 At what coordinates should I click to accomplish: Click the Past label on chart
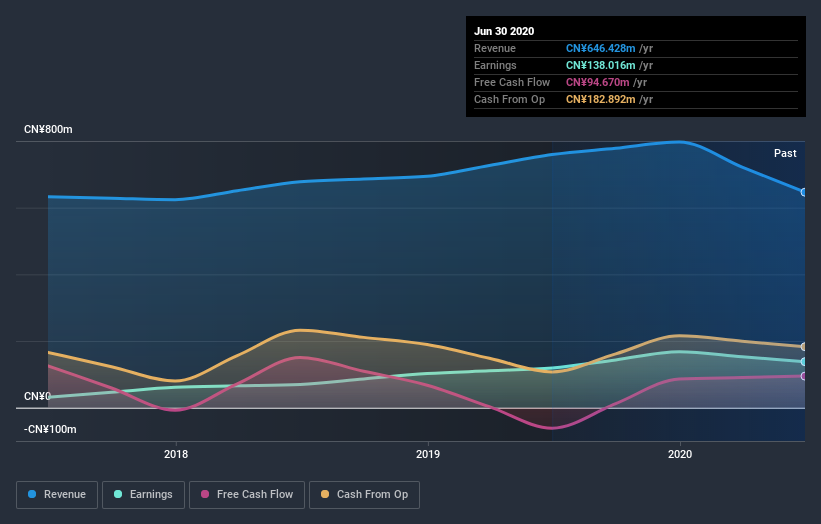(x=785, y=153)
